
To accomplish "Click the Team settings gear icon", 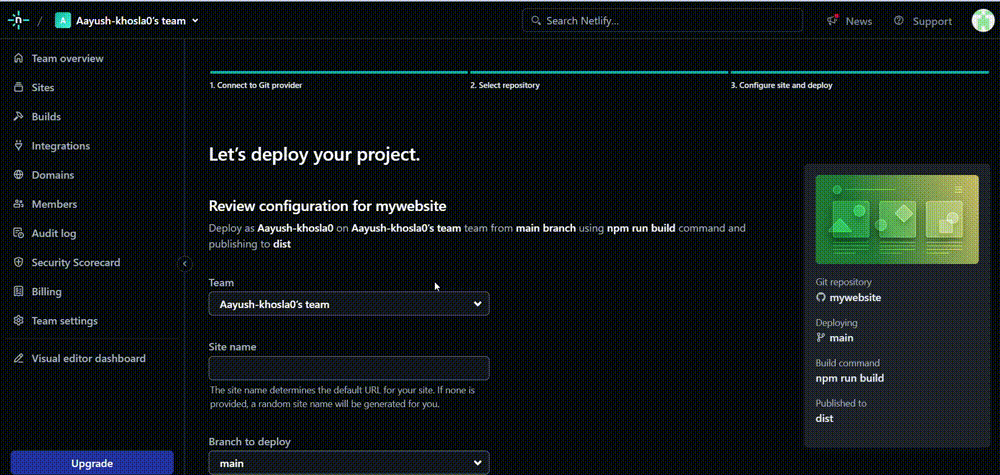I will [18, 321].
